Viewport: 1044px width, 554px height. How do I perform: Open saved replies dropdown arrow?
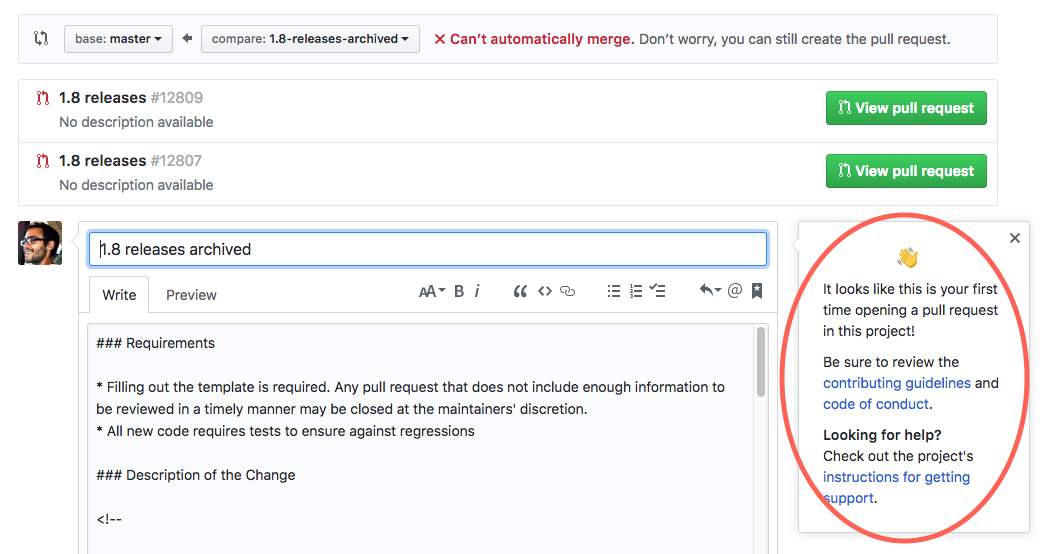coord(710,290)
